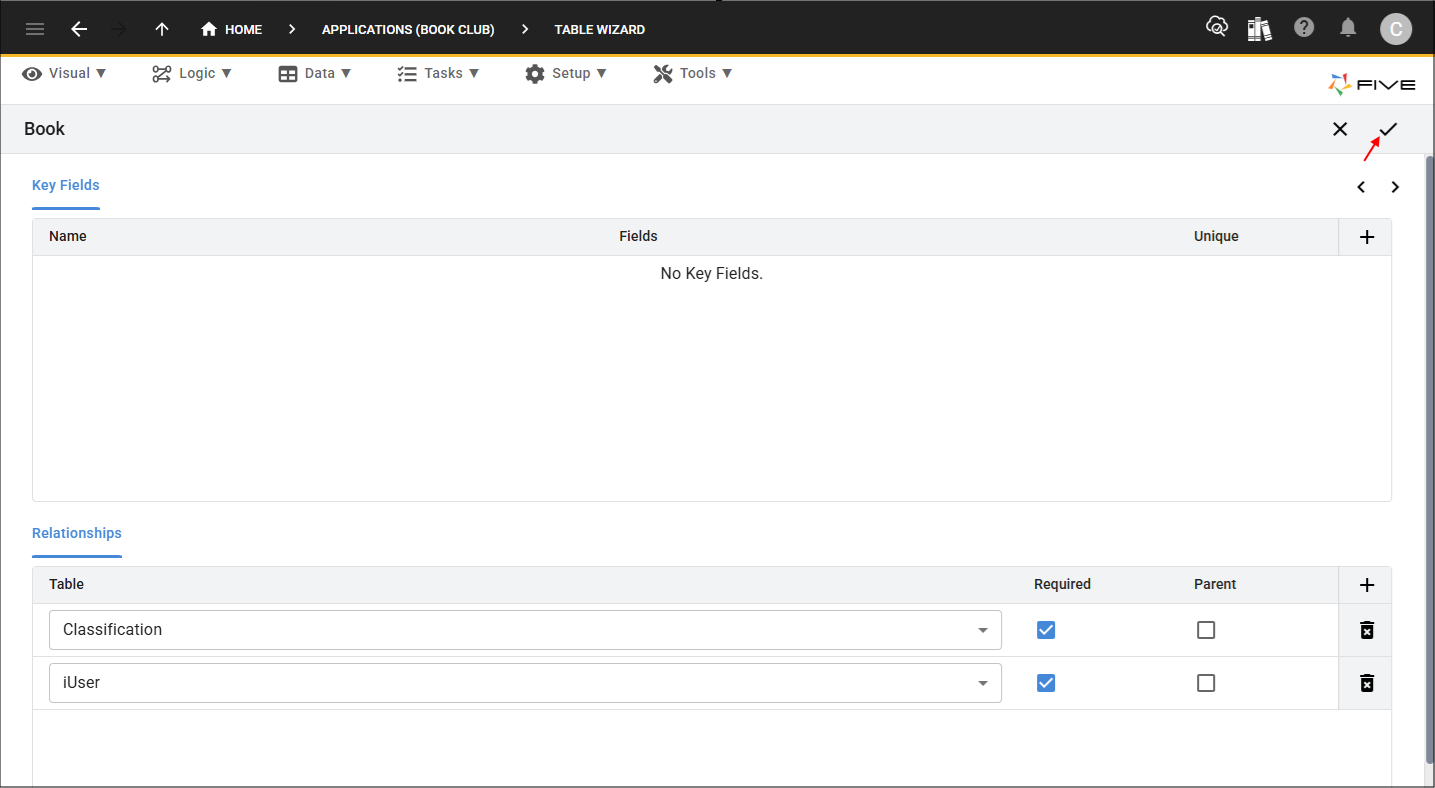The width and height of the screenshot is (1435, 788).
Task: Open the HOME breadcrumb
Action: 231,29
